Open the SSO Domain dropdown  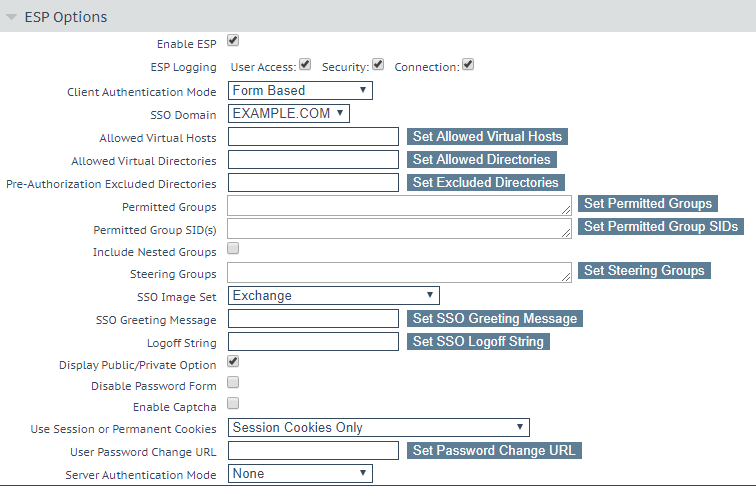[289, 114]
